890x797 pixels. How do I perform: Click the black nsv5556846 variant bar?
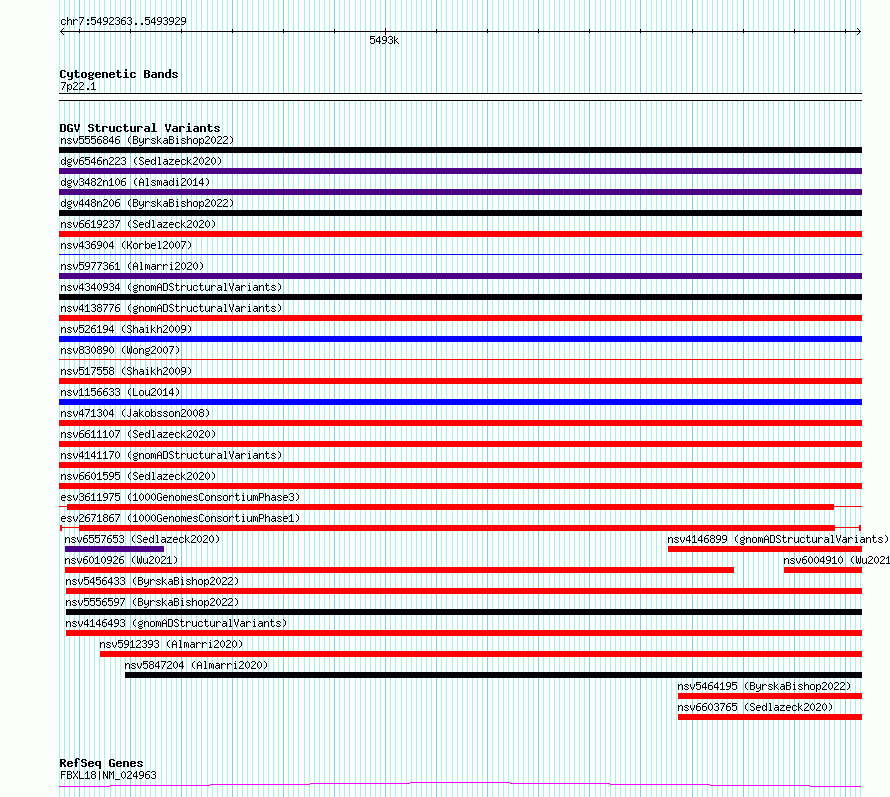pyautogui.click(x=460, y=150)
